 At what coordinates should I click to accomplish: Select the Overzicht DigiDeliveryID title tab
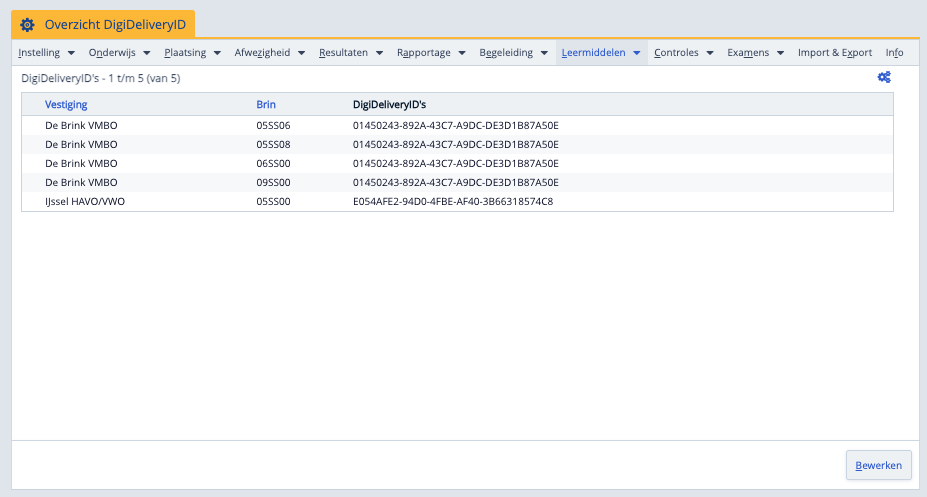tap(103, 25)
